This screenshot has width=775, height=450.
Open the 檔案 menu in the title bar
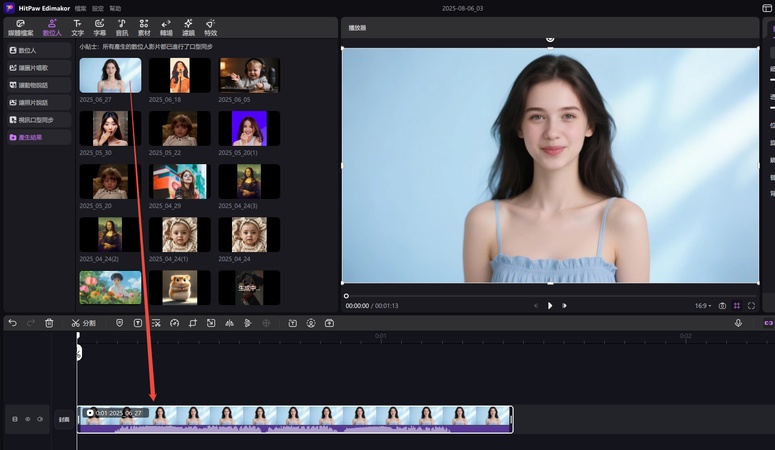(80, 8)
